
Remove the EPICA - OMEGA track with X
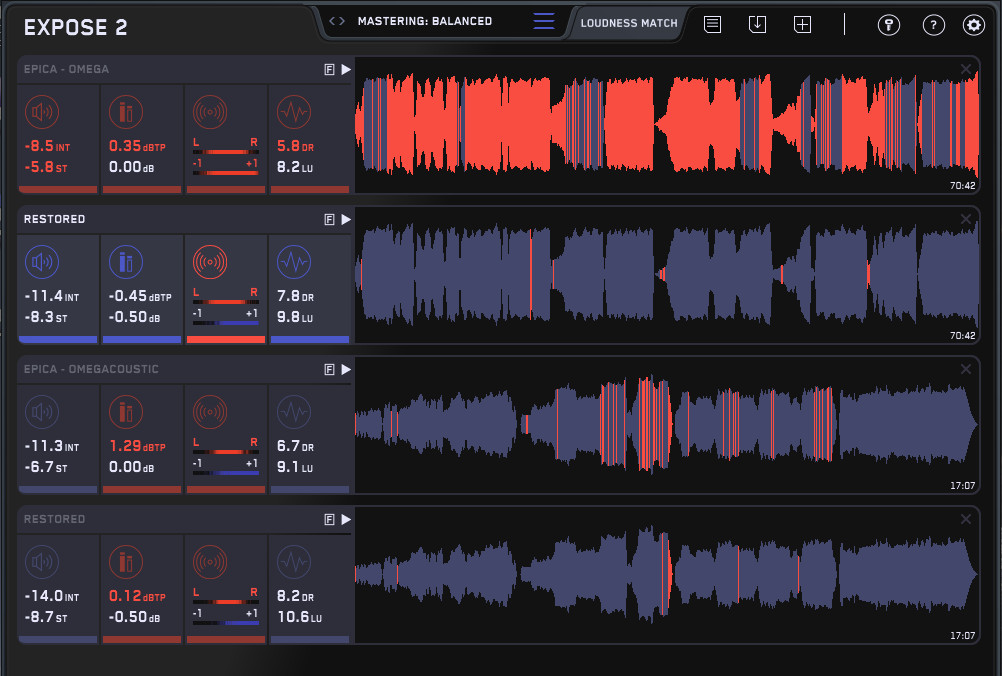[x=966, y=69]
